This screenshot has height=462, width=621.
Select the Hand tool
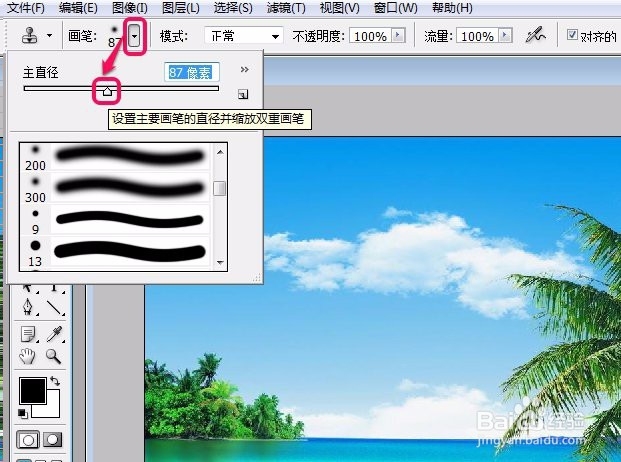tap(27, 356)
